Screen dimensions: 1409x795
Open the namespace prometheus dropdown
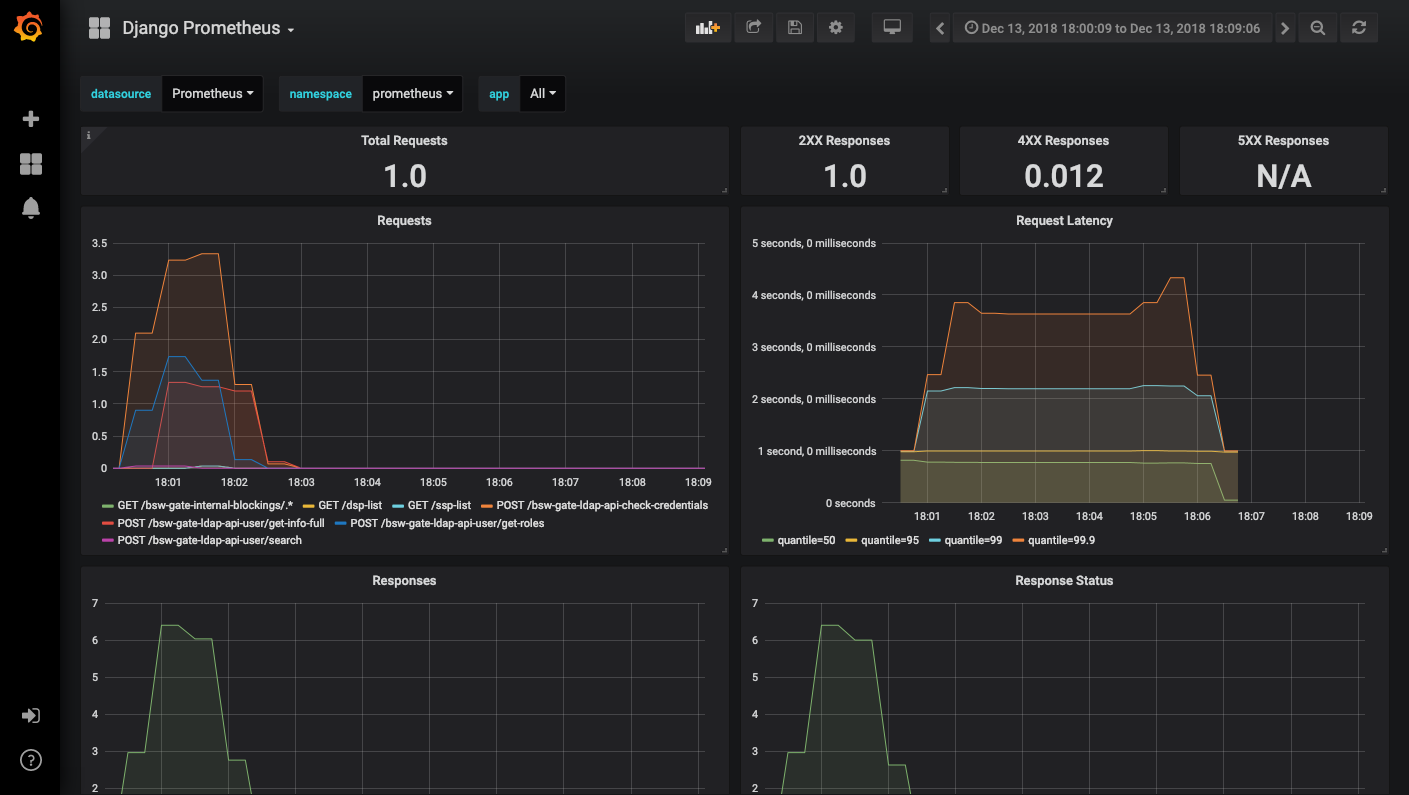(412, 94)
